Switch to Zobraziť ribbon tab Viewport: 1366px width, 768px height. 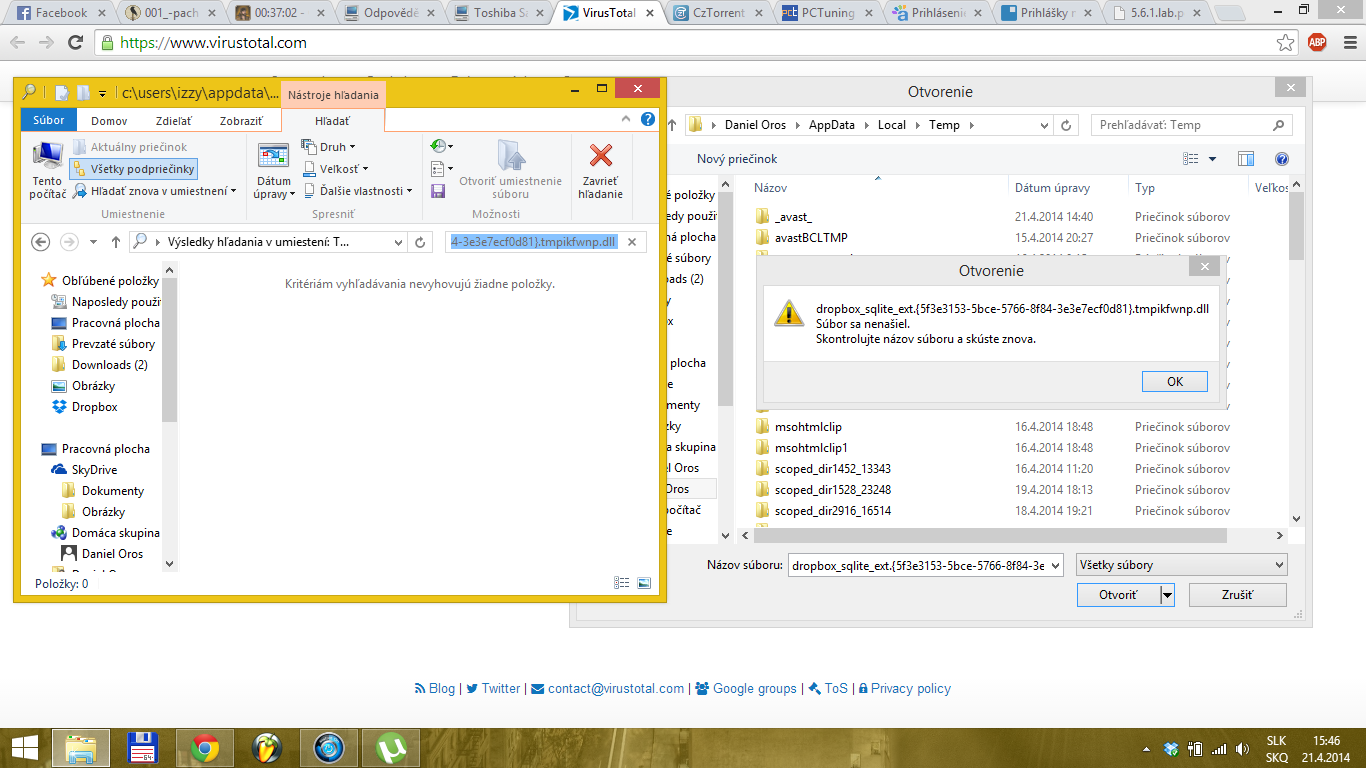point(241,120)
